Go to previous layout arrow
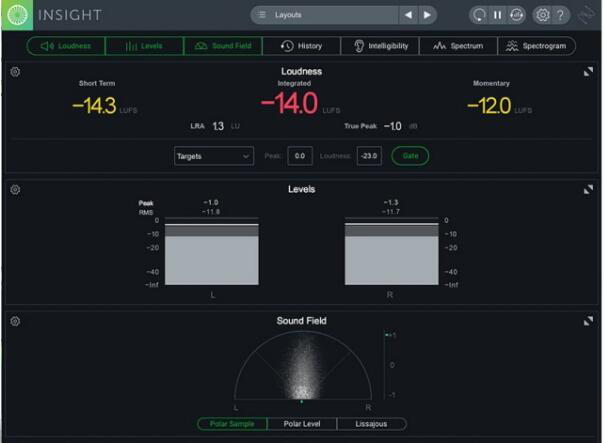 point(408,15)
